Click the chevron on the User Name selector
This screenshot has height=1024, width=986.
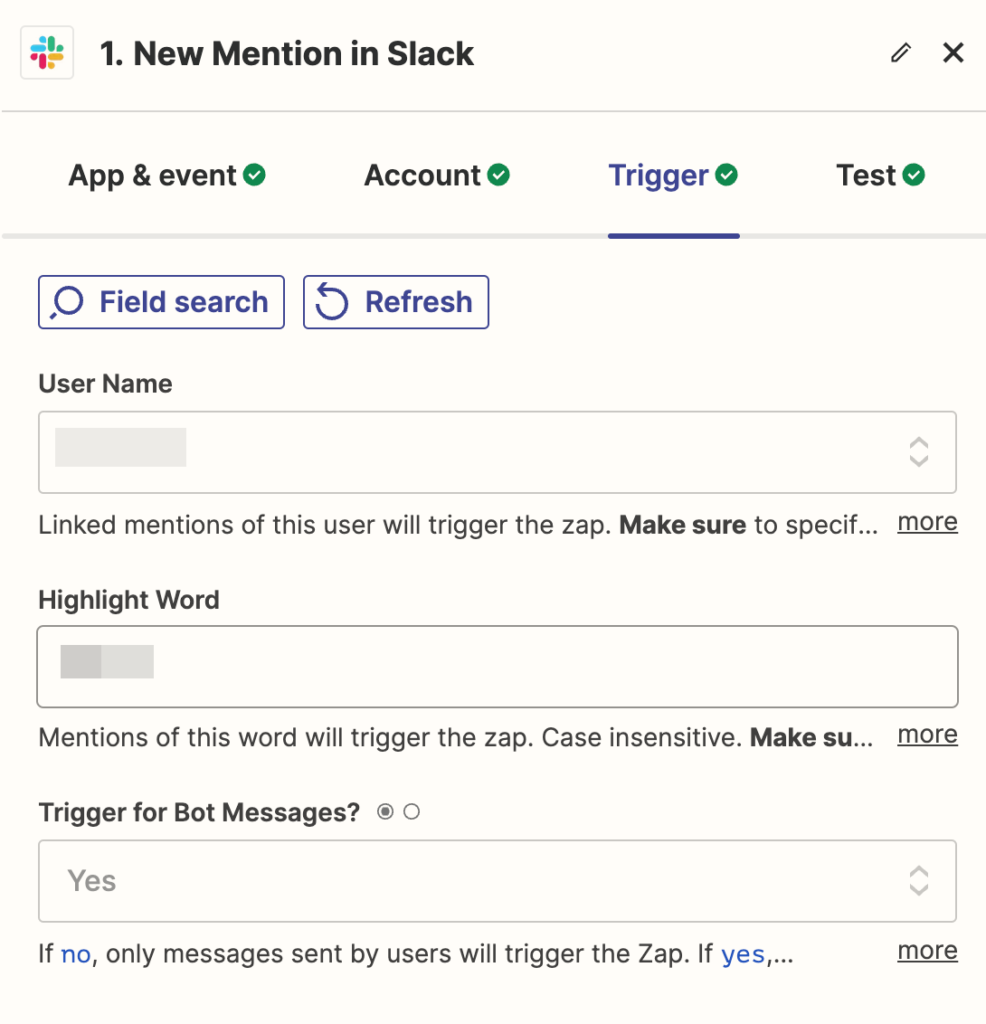pos(918,452)
